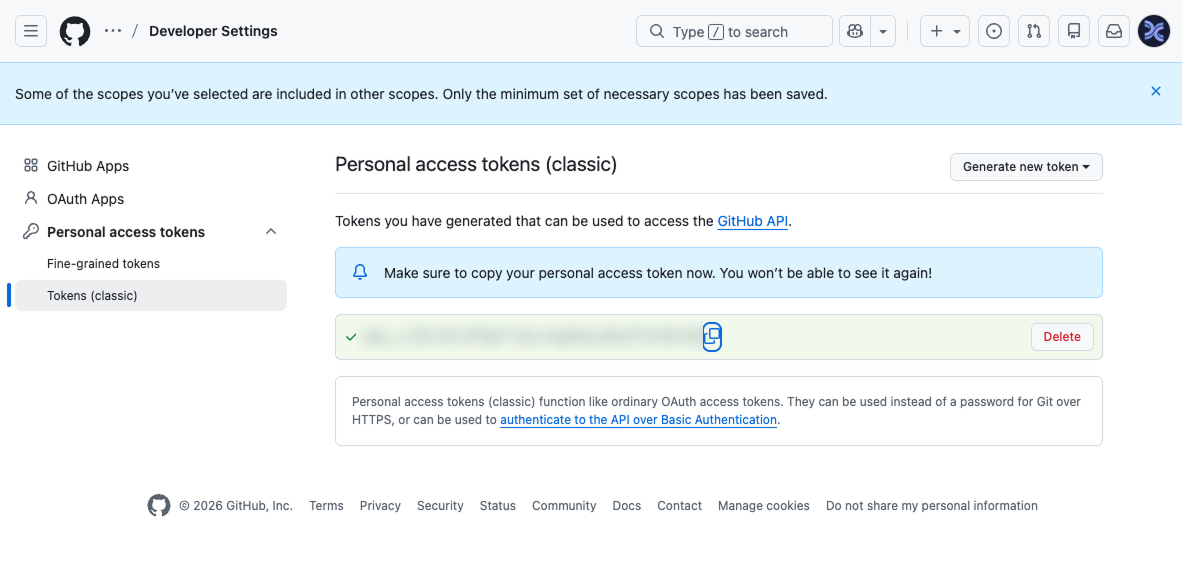
Task: Open the Pull requests icon in header
Action: tap(1034, 31)
